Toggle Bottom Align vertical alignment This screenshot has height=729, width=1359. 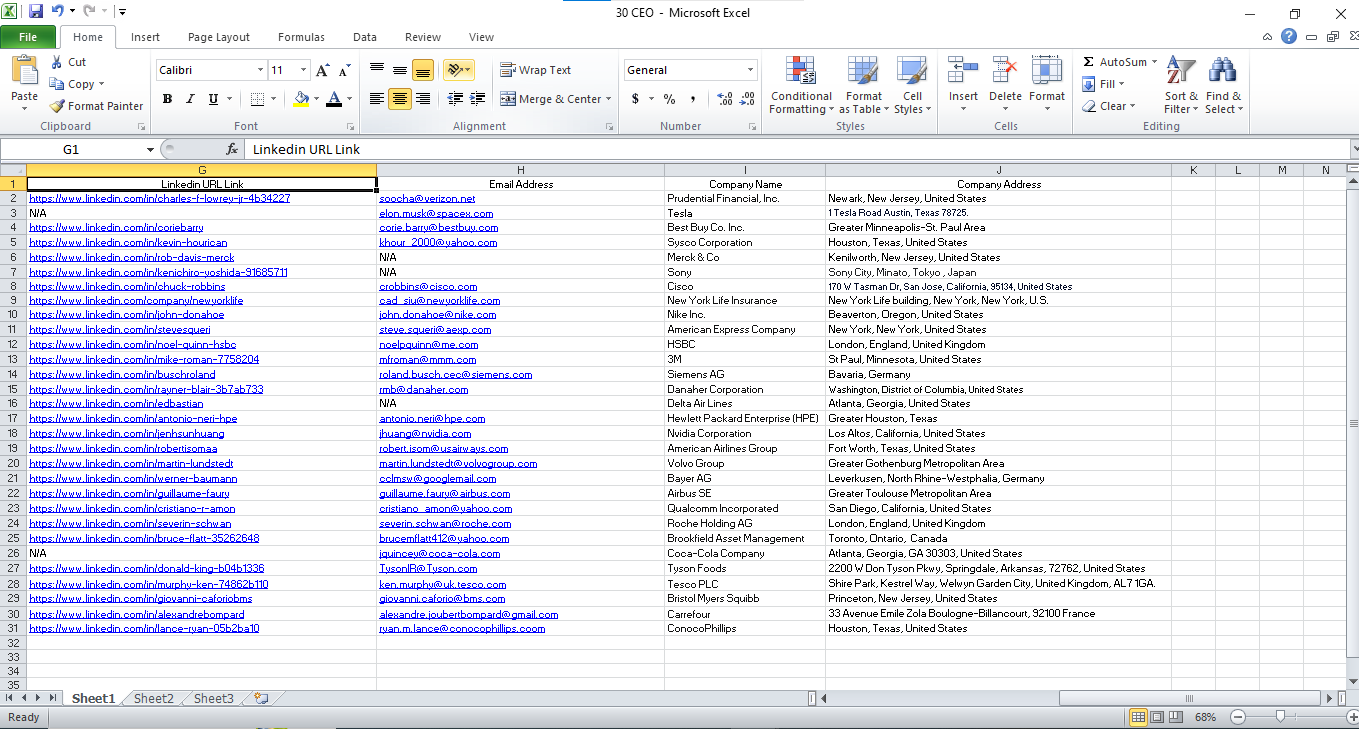click(422, 70)
